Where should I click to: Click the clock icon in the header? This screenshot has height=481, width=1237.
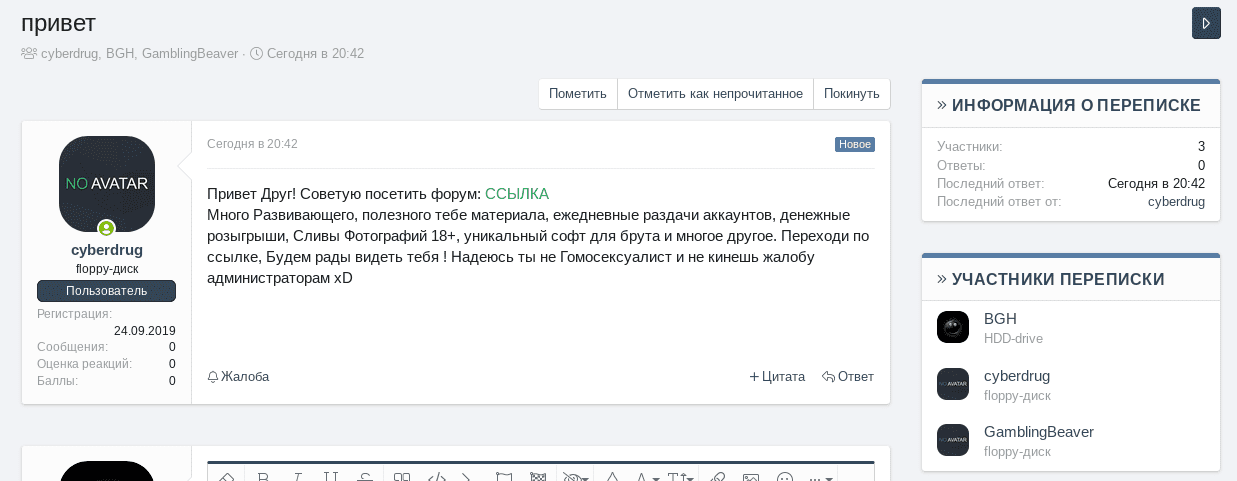click(256, 53)
